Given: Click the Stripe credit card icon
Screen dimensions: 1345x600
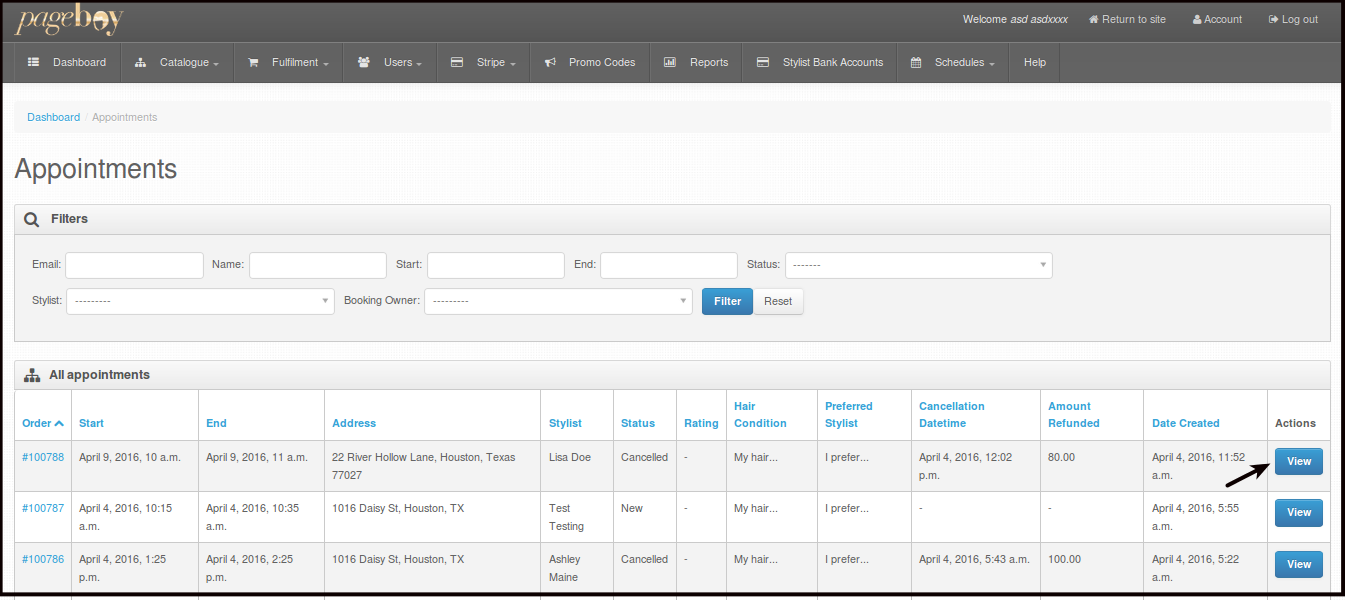Looking at the screenshot, I should 457,62.
